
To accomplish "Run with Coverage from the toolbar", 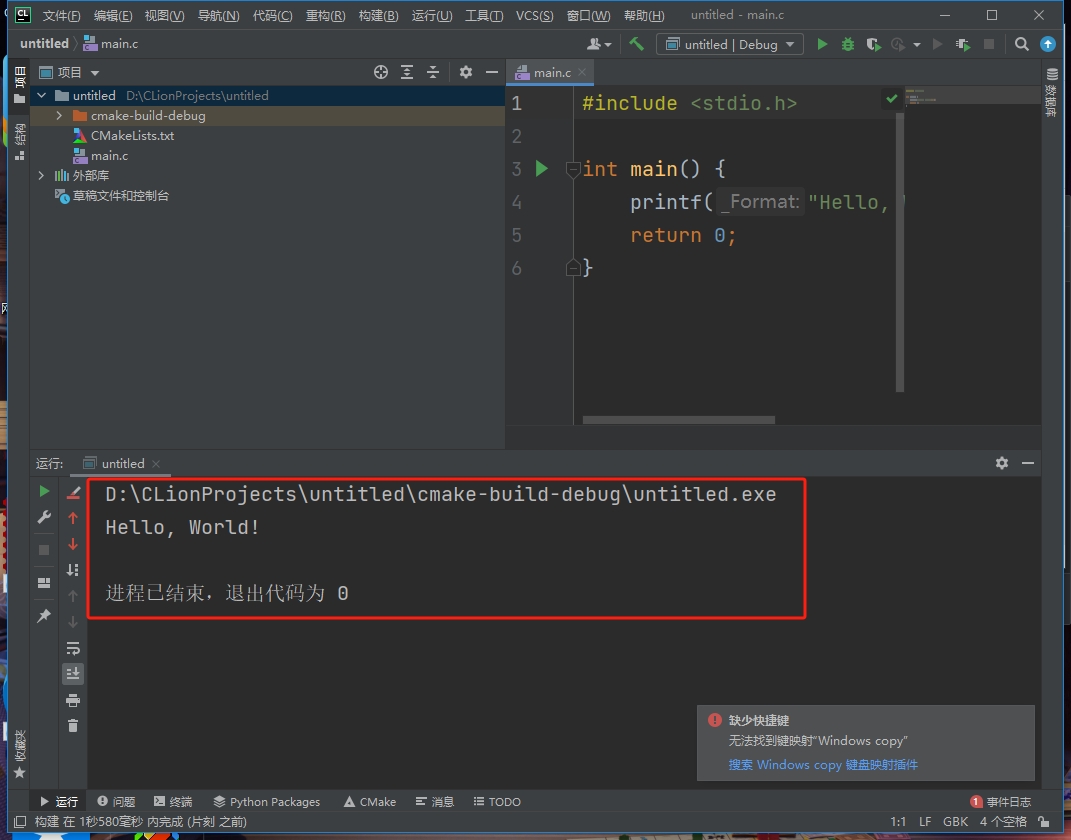I will click(x=873, y=44).
